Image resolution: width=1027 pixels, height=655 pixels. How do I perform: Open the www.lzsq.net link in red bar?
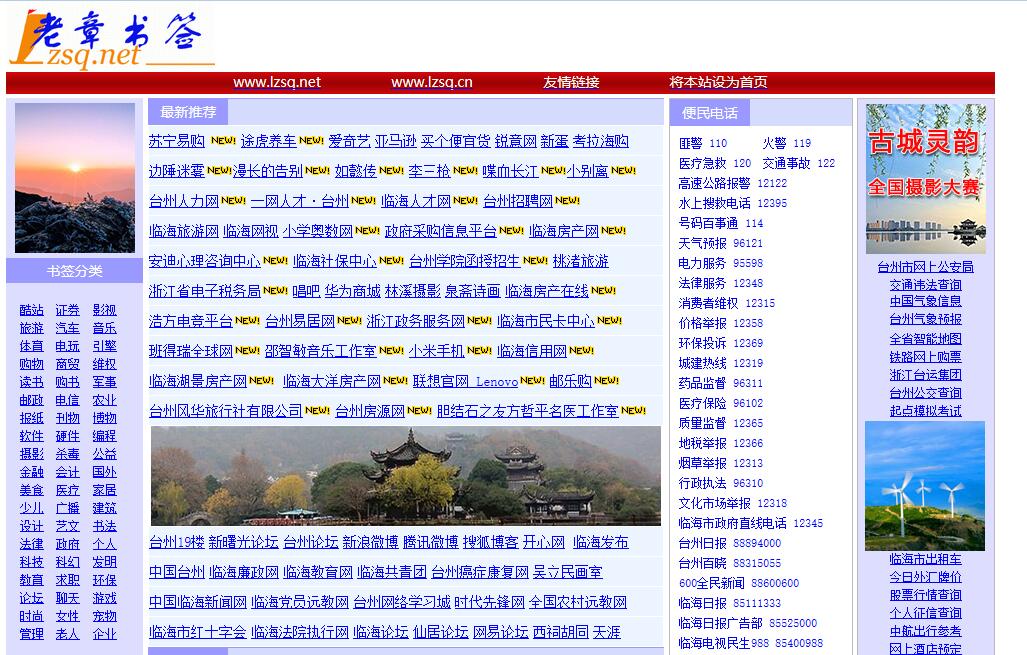[x=277, y=83]
